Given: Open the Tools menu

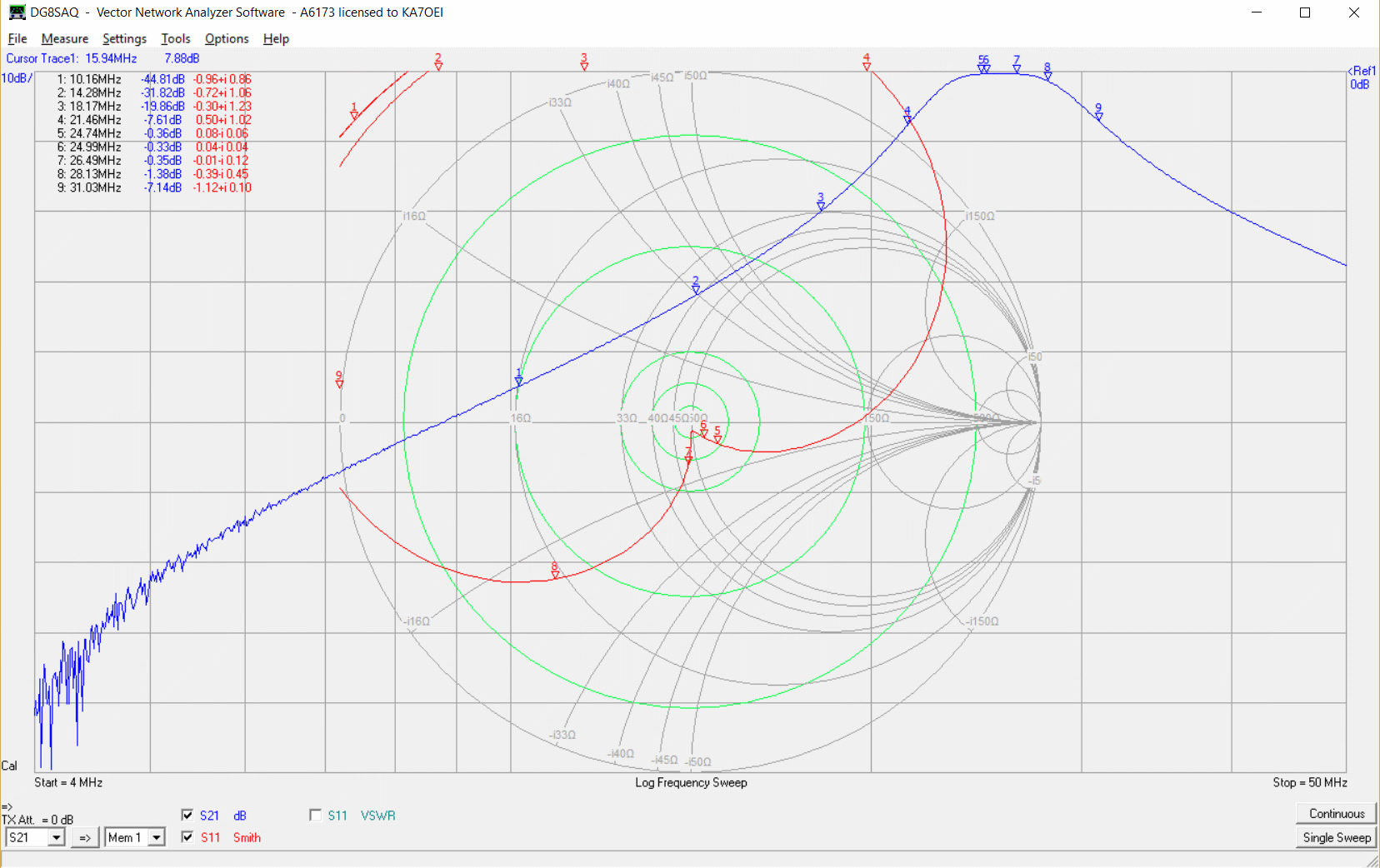Looking at the screenshot, I should click(x=176, y=38).
